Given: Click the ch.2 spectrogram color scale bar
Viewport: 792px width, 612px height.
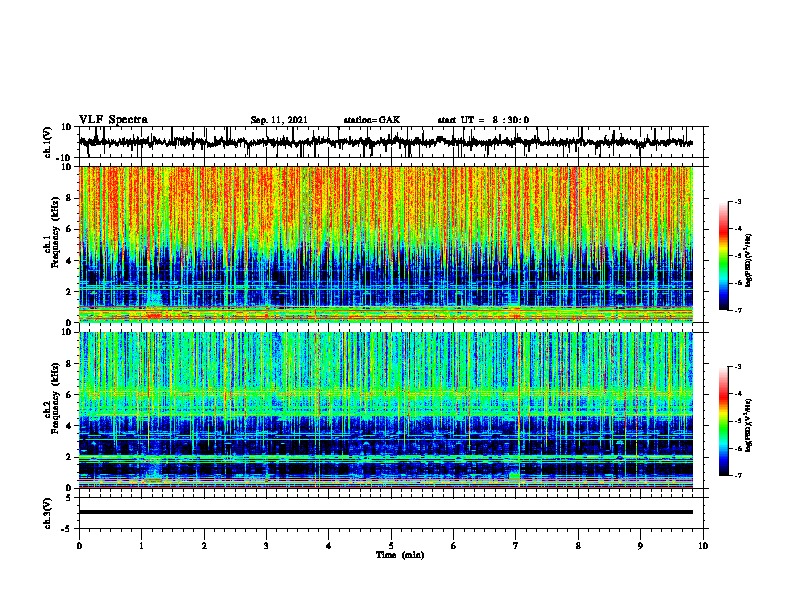Looking at the screenshot, I should point(724,421).
